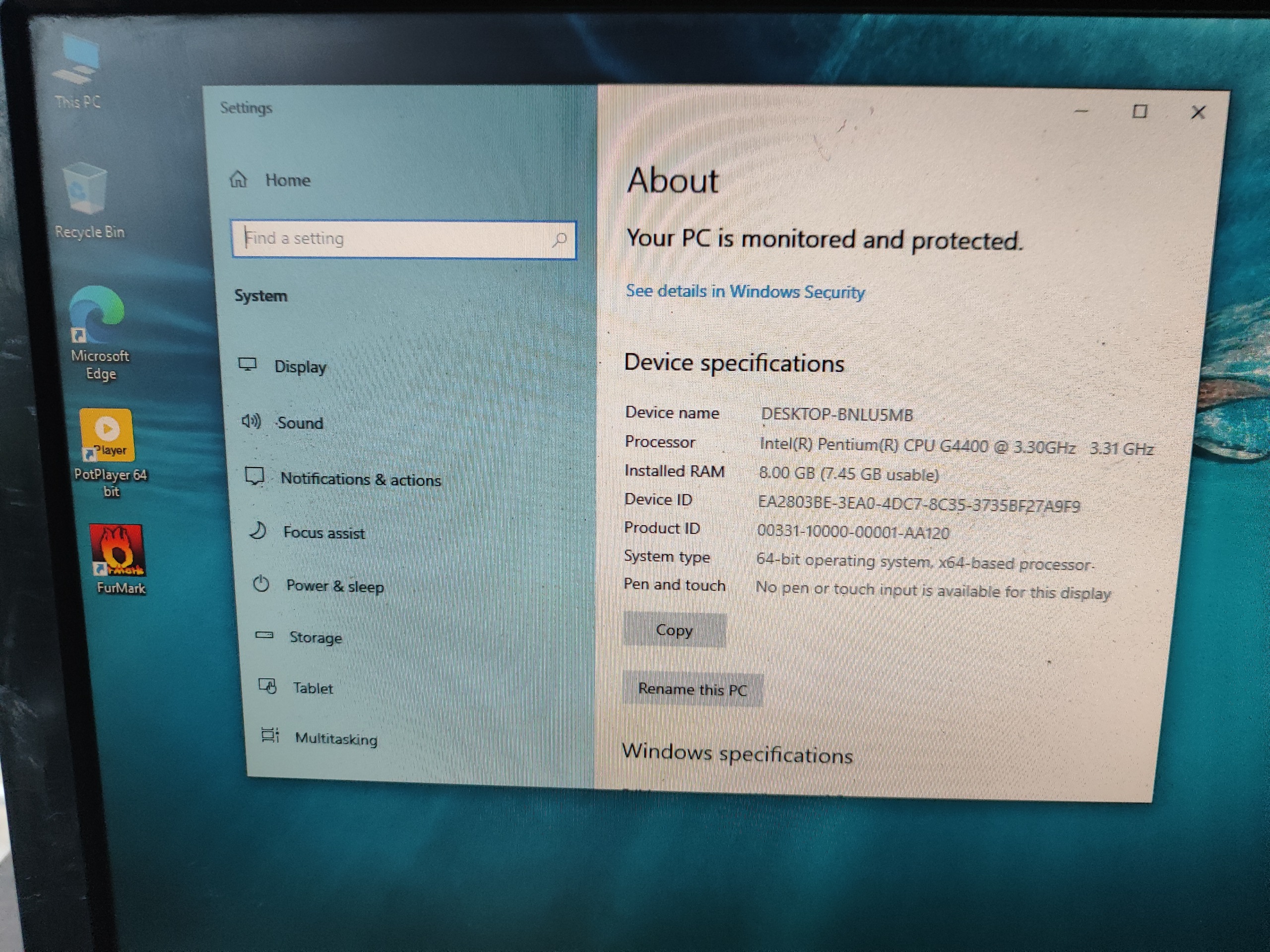Switch to the Tablet settings page
The width and height of the screenshot is (1270, 952).
pyautogui.click(x=313, y=688)
